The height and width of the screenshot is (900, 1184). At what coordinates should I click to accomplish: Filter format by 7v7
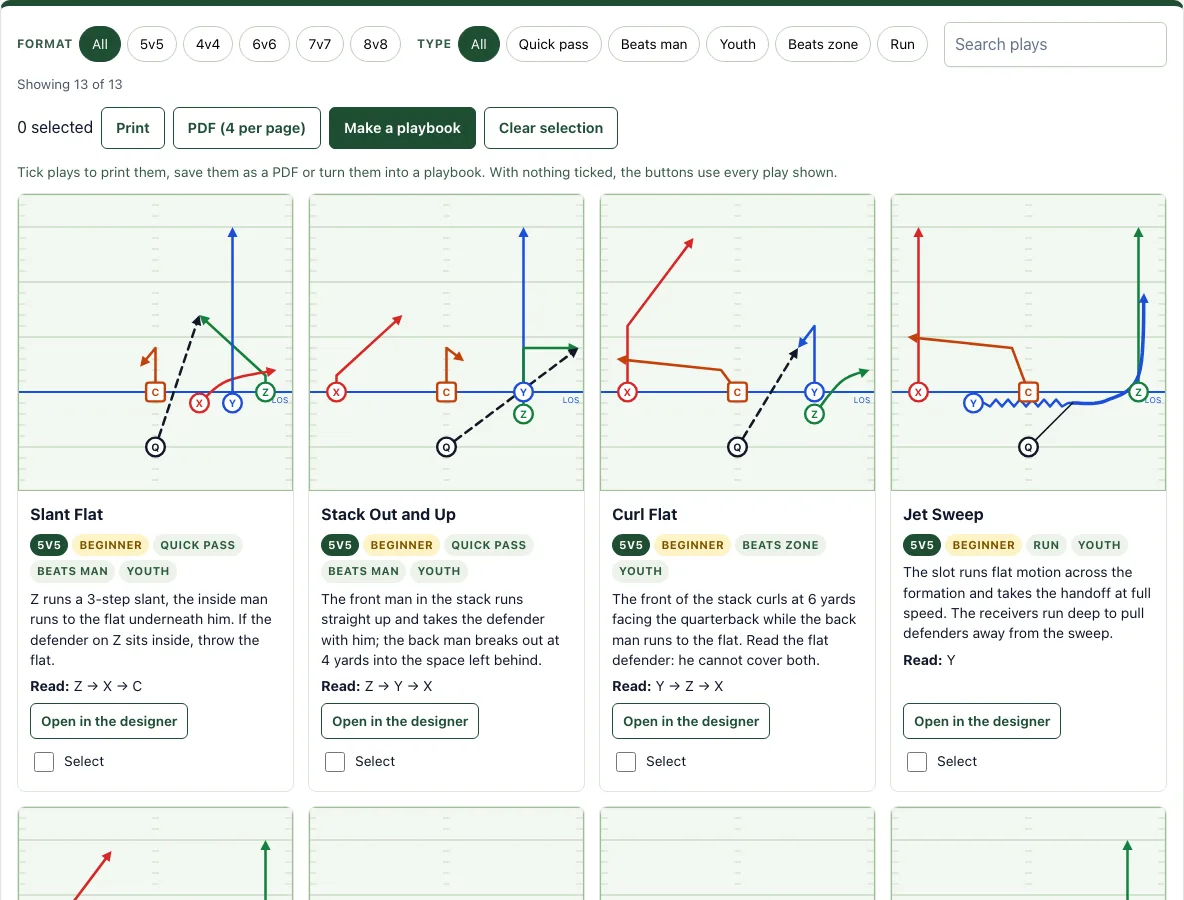point(320,45)
